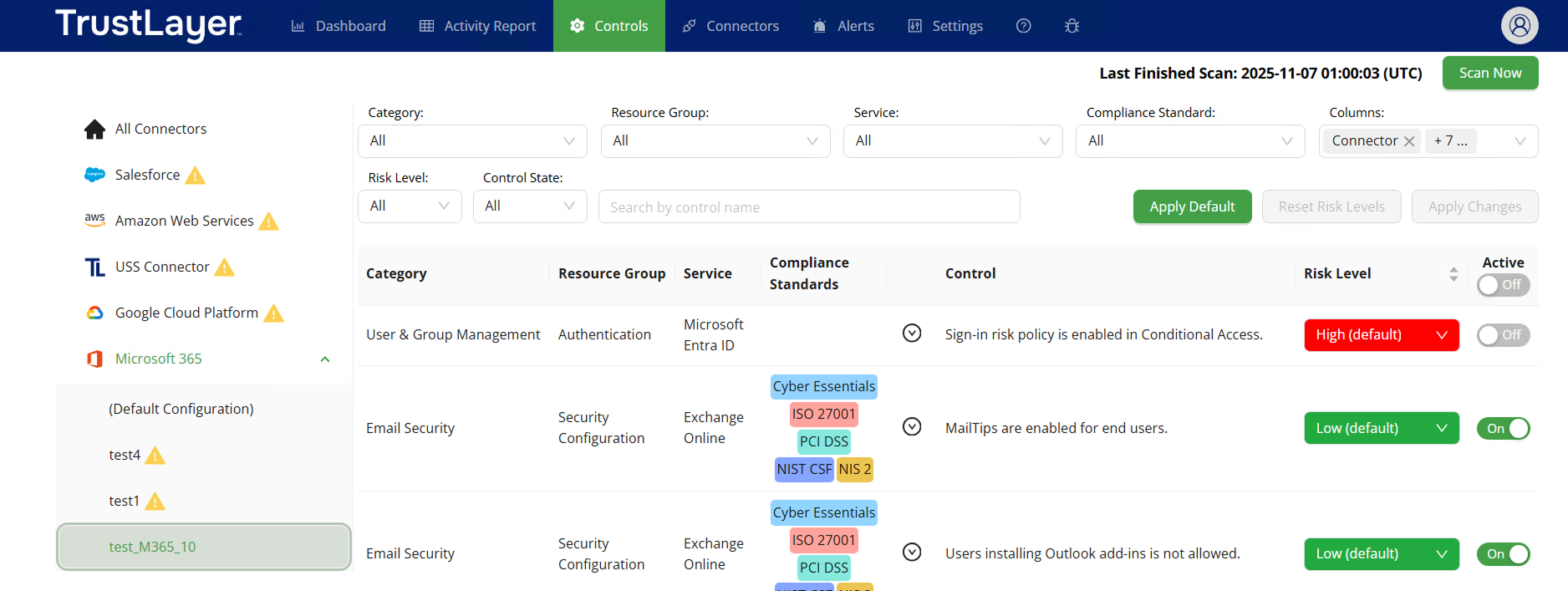1568x591 pixels.
Task: Open the Category filter dropdown
Action: click(x=472, y=141)
